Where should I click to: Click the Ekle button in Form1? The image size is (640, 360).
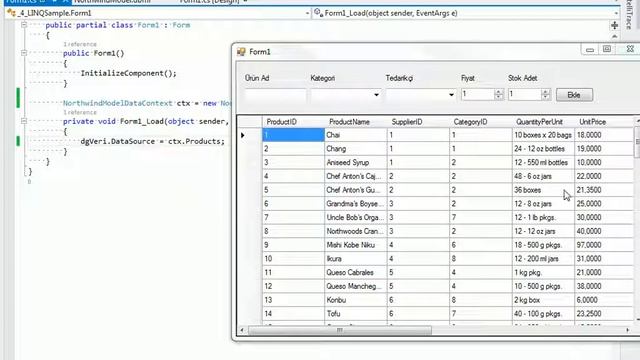point(574,95)
